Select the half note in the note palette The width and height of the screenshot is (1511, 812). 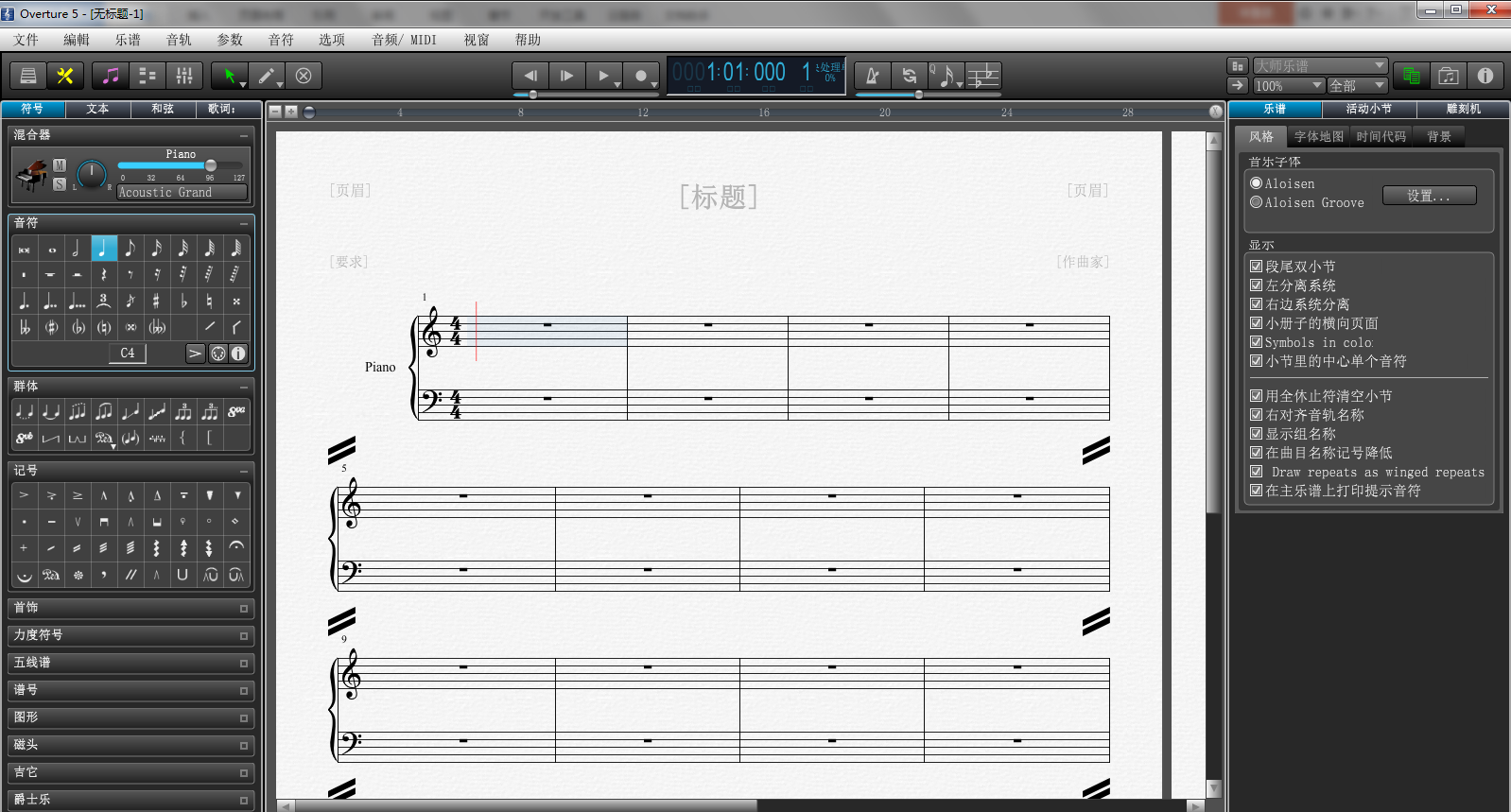coord(77,249)
